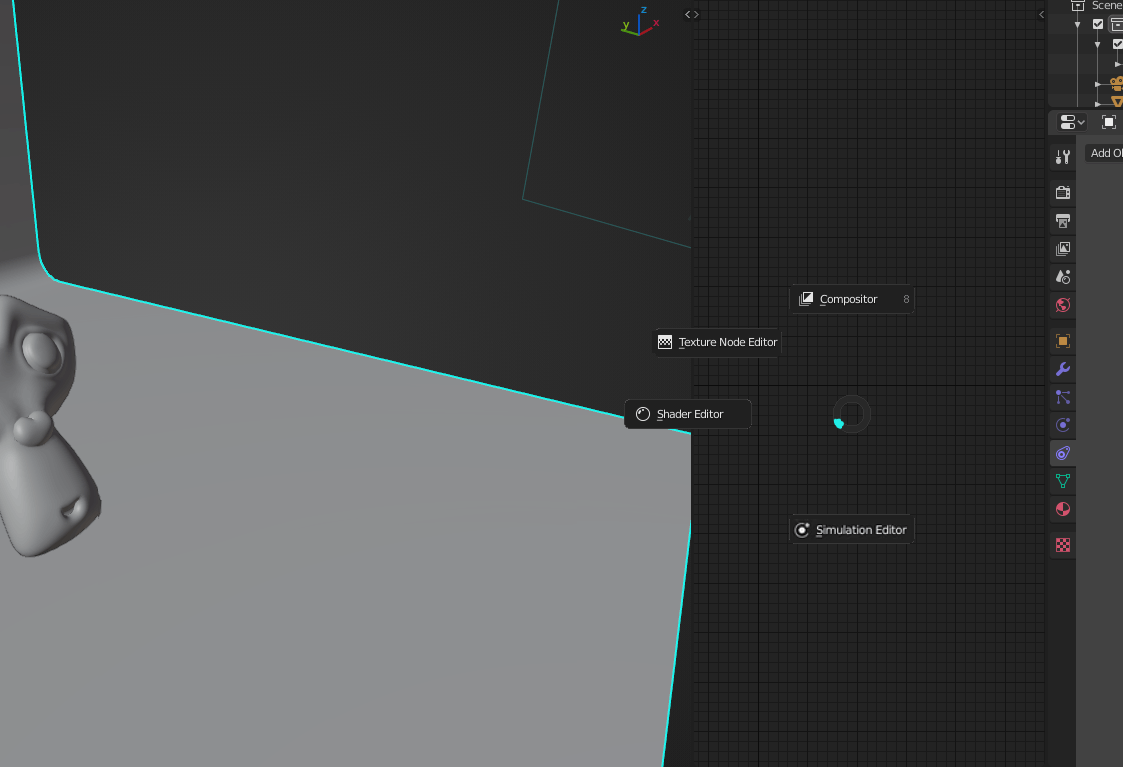Click the "Add O…" button in Properties
Viewport: 1123px width, 767px height.
pos(1104,153)
